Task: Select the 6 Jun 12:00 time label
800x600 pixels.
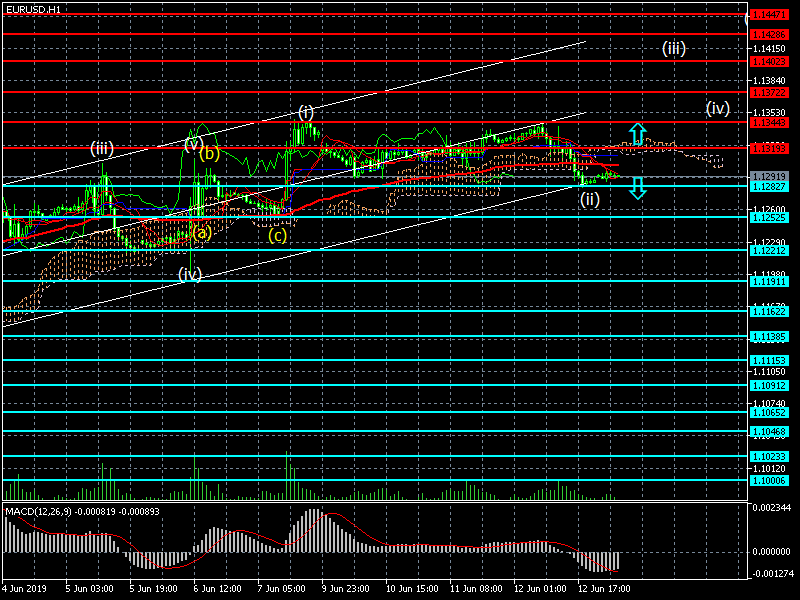Action: point(218,589)
